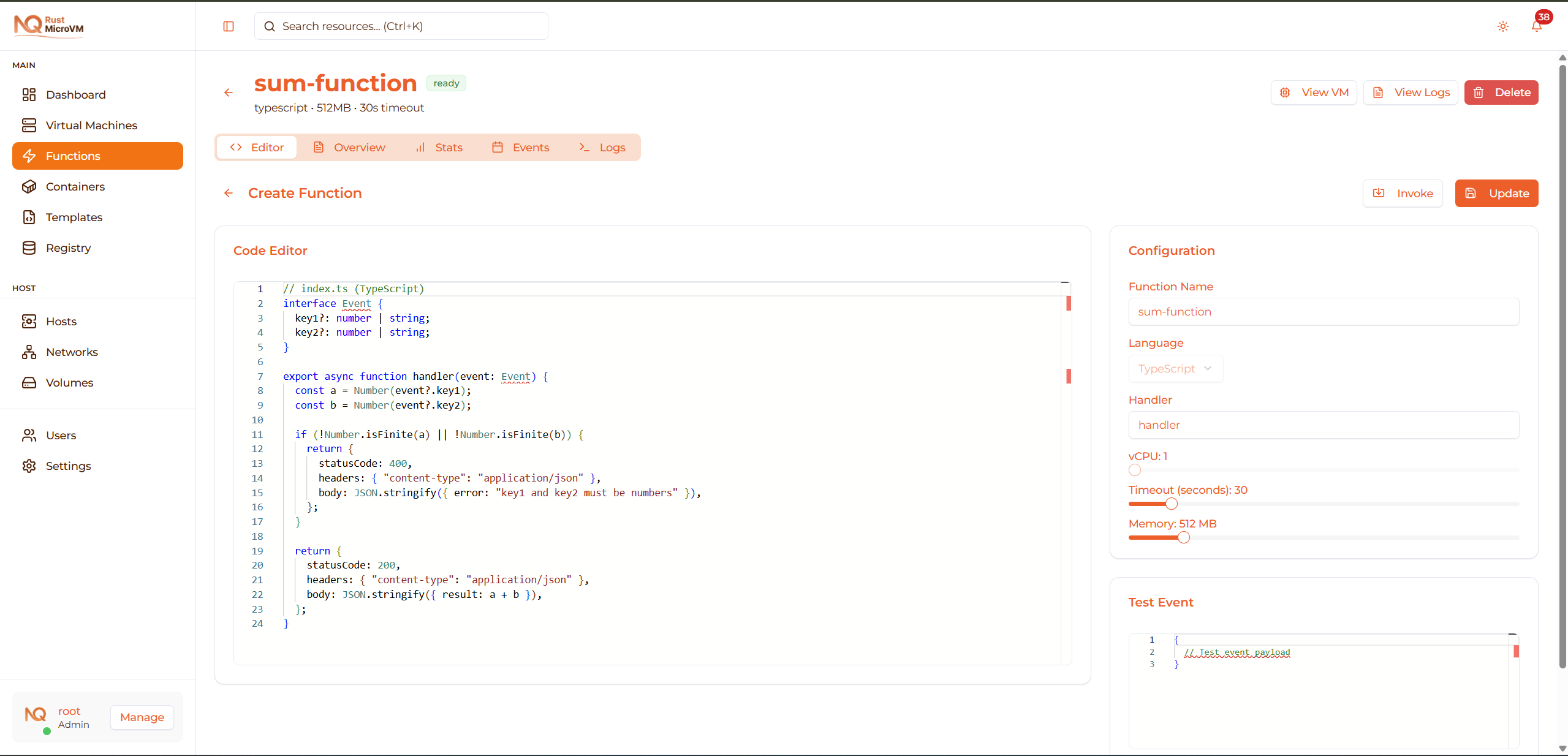The width and height of the screenshot is (1568, 756).
Task: Open the TypeScript language dropdown
Action: [1175, 368]
